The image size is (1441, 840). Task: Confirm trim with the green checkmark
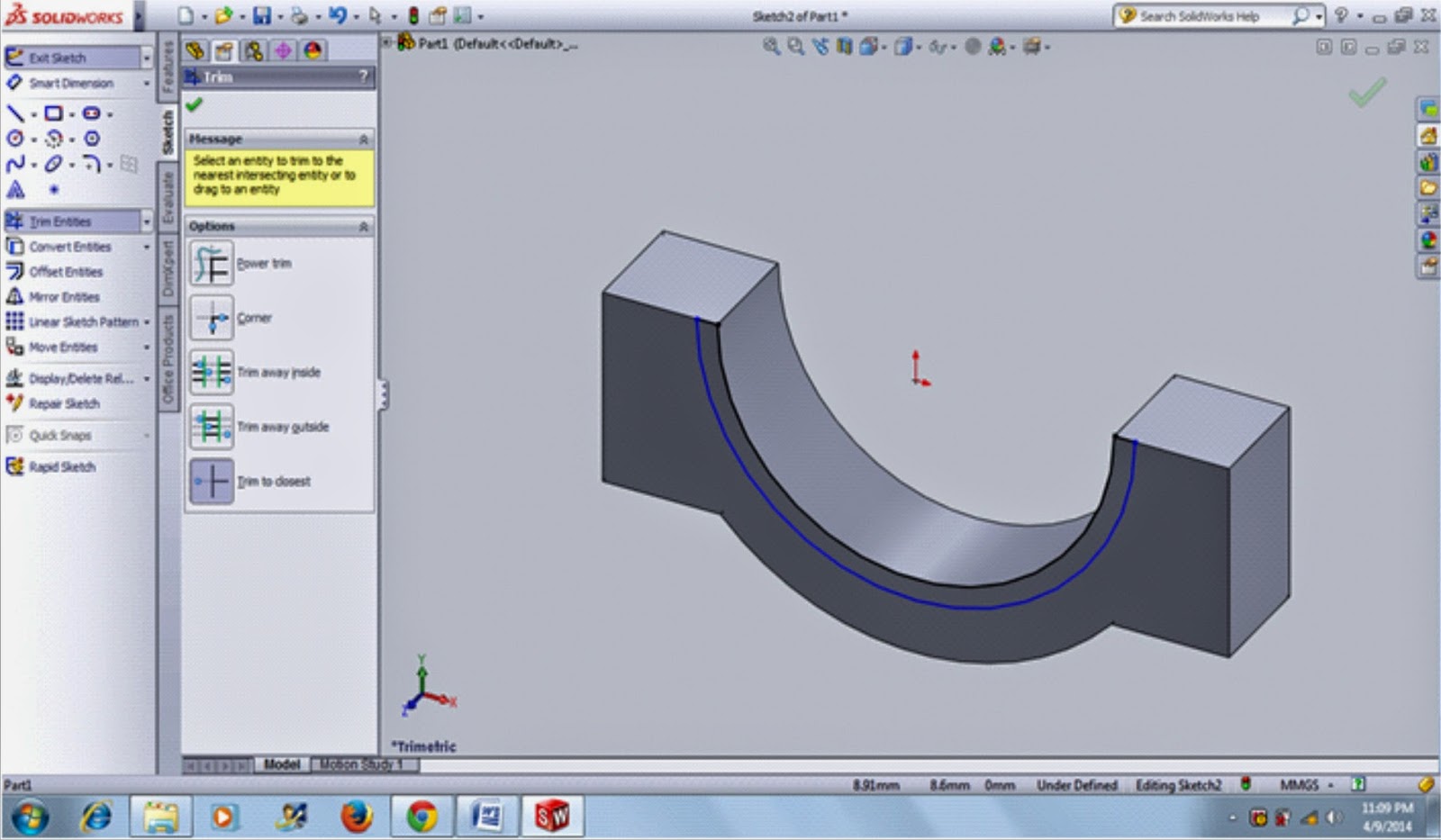[x=194, y=105]
